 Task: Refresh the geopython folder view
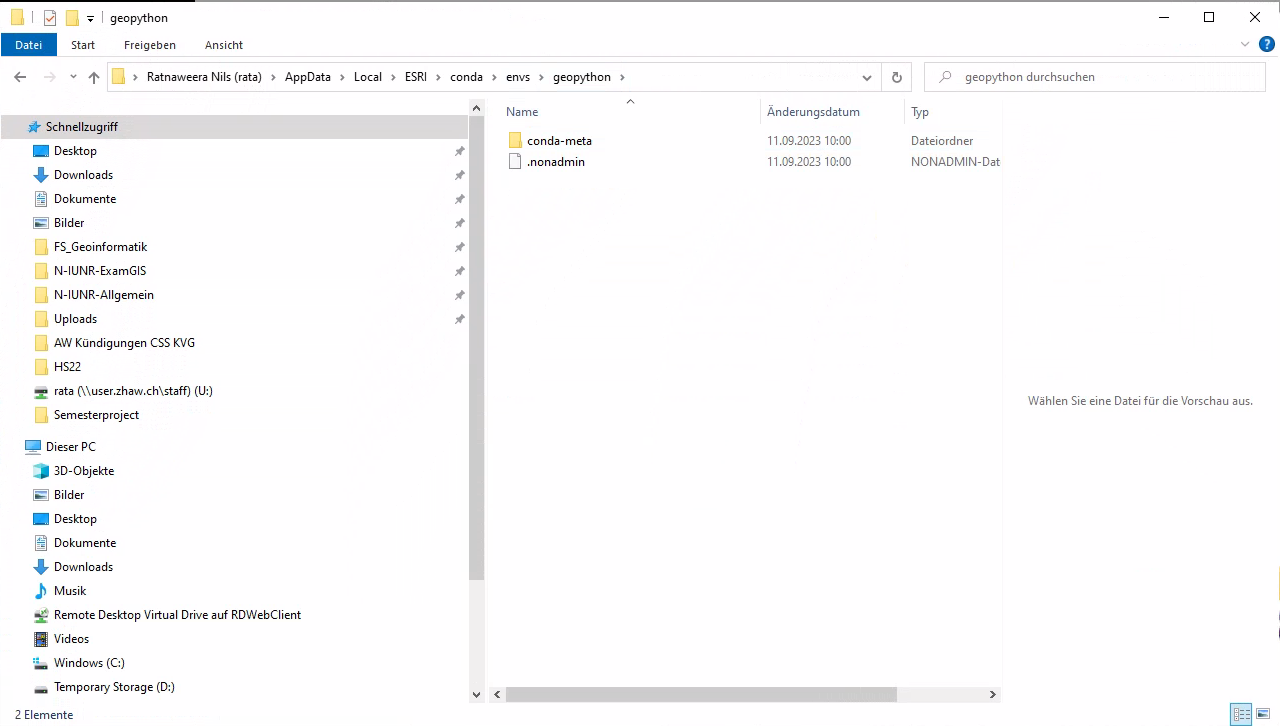[x=896, y=77]
